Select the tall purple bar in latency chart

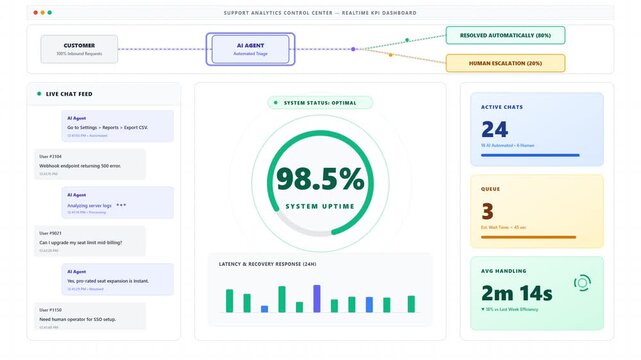coord(317,299)
